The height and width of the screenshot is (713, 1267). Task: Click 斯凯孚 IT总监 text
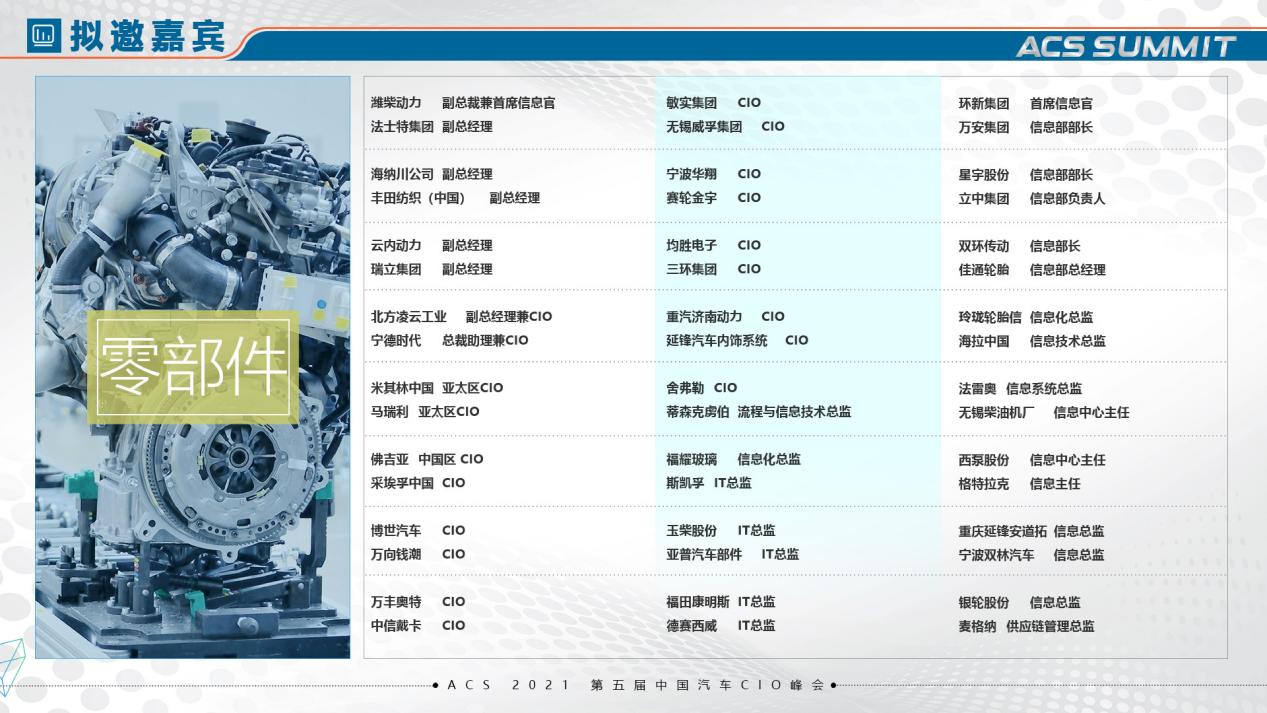pyautogui.click(x=709, y=483)
